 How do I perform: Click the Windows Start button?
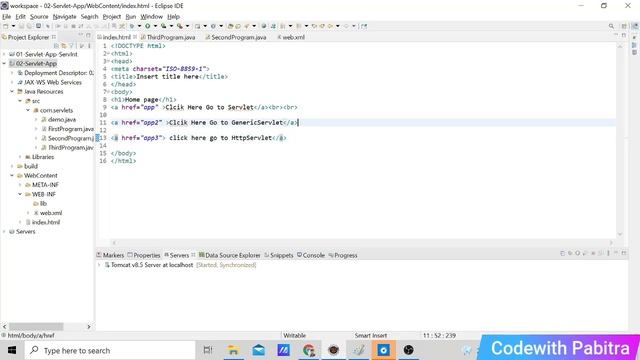(x=12, y=350)
